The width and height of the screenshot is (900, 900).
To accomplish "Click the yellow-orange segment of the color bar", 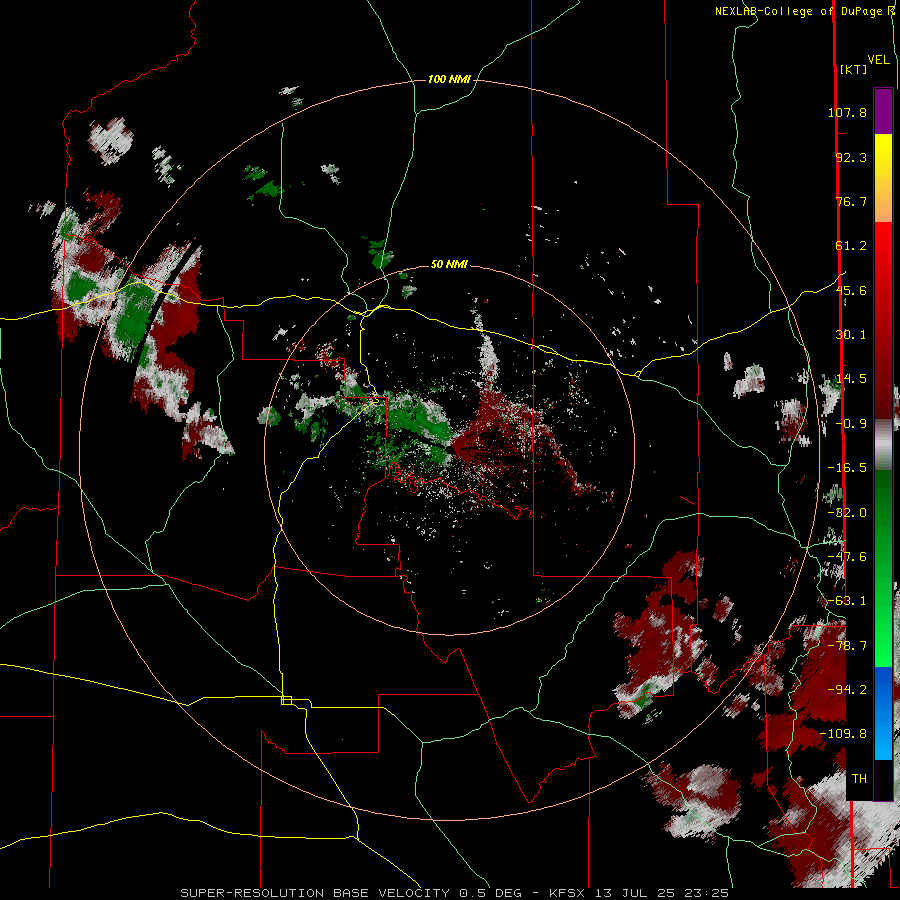I will 883,178.
